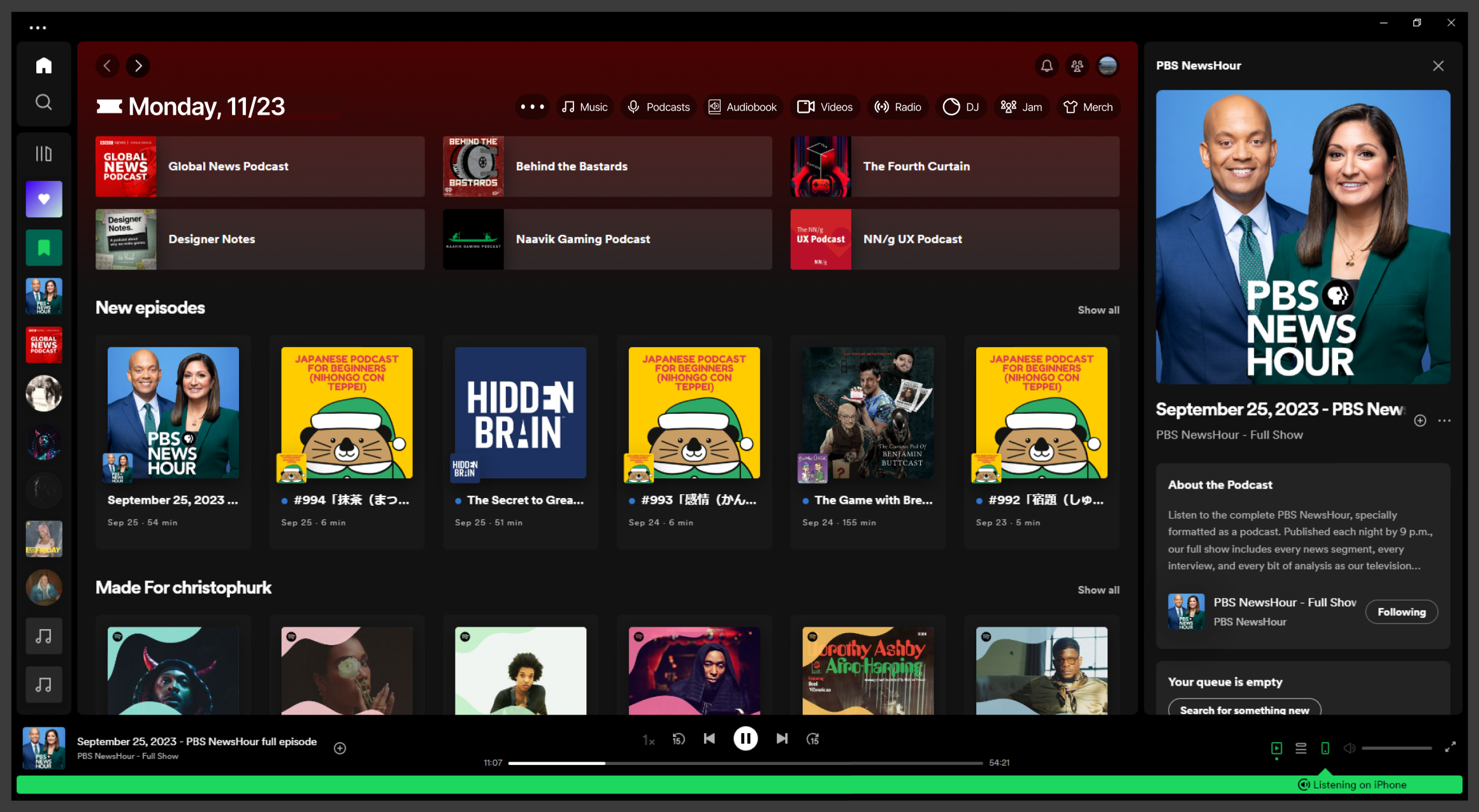Add the current episode to library in the player bar
This screenshot has height=812, width=1479.
pos(340,748)
